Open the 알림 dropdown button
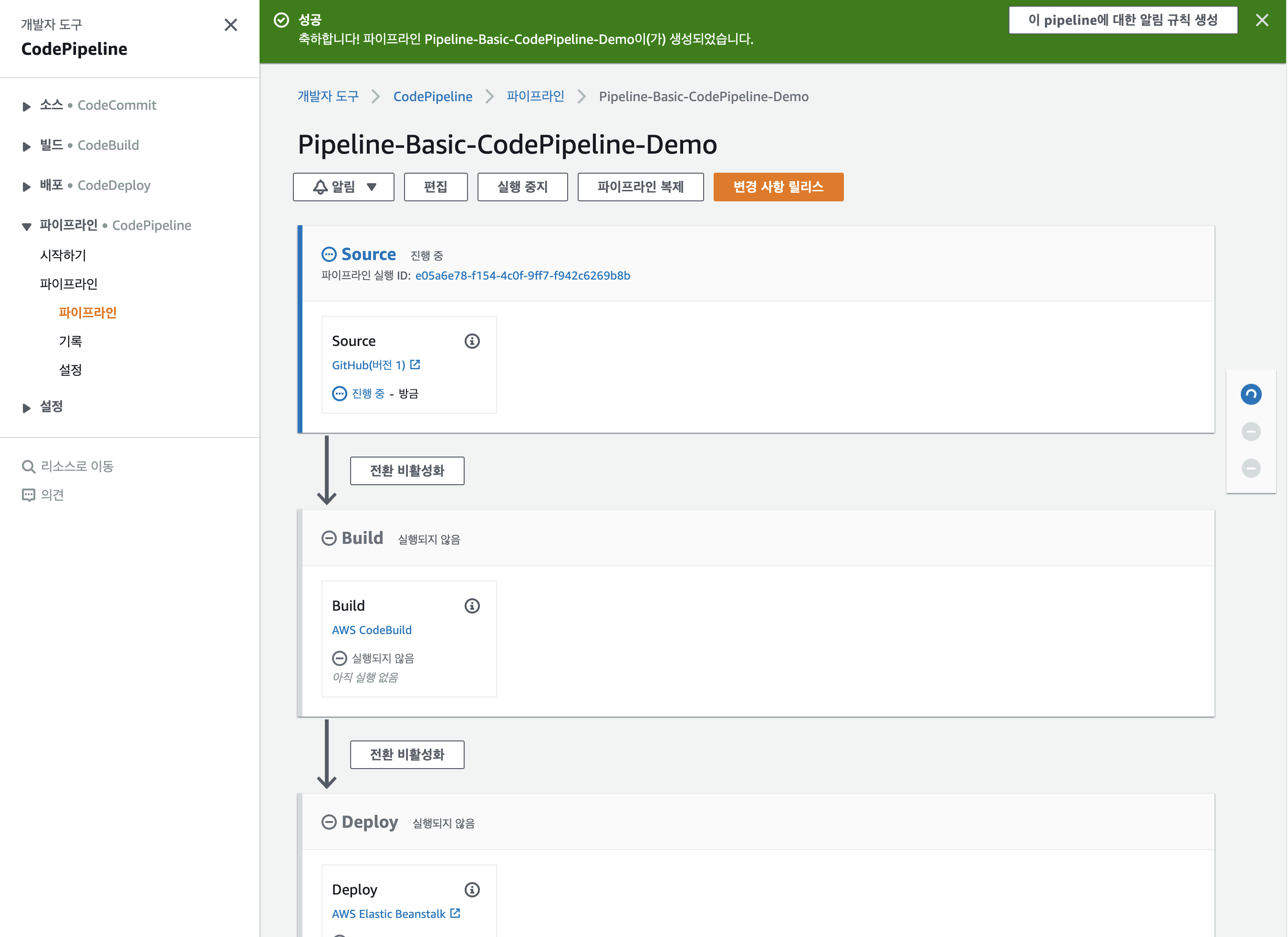The width and height of the screenshot is (1288, 937). (343, 187)
